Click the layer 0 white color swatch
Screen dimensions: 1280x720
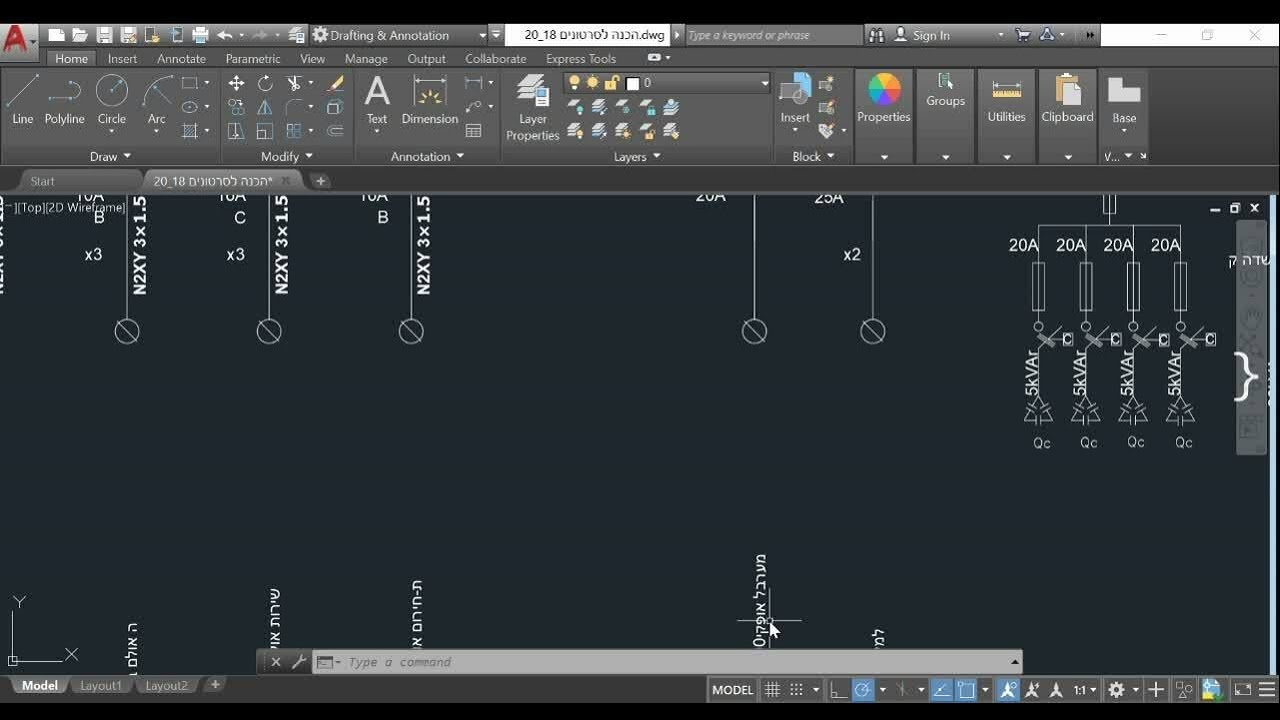click(x=632, y=83)
